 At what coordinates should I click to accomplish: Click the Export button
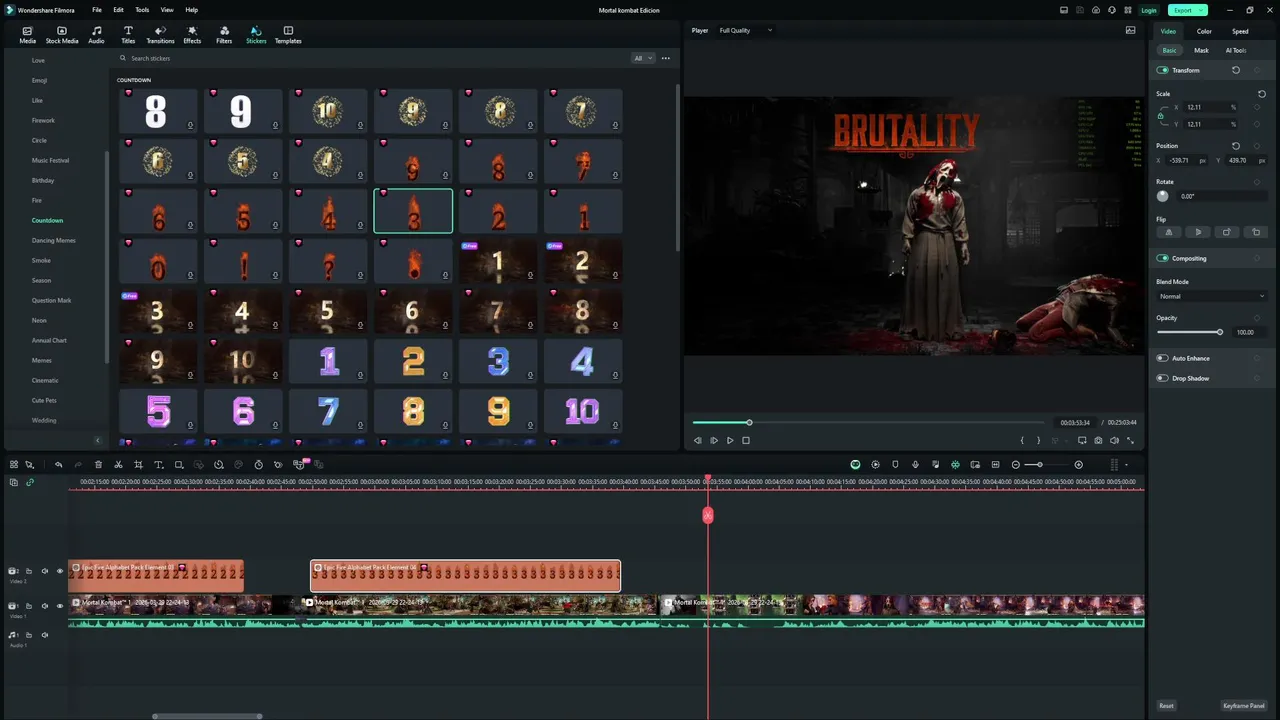click(1187, 10)
